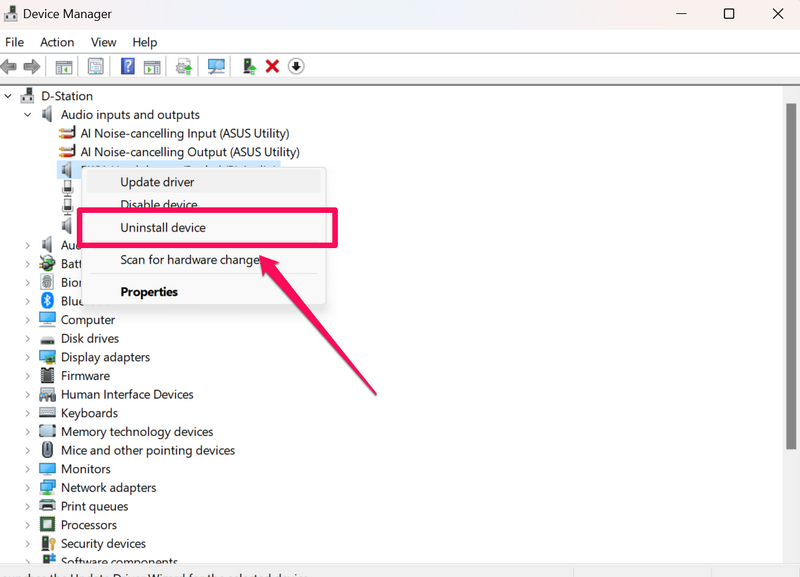
Task: Choose Uninstall device from context menu
Action: 163,228
